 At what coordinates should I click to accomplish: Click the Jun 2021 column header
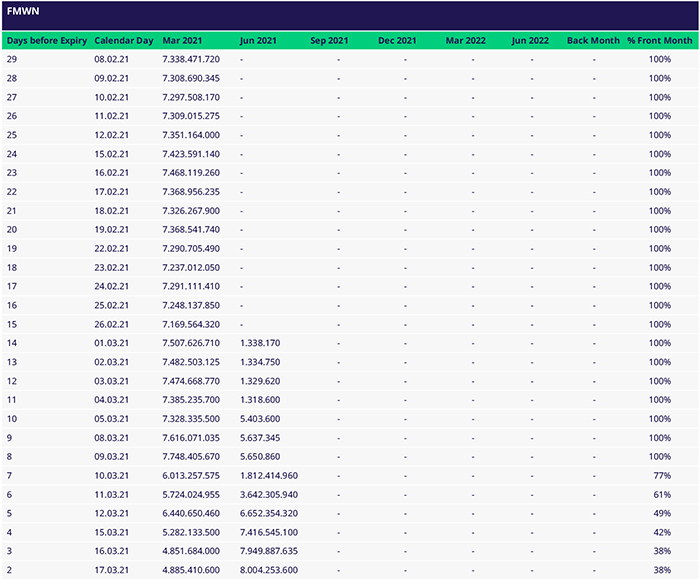[259, 41]
